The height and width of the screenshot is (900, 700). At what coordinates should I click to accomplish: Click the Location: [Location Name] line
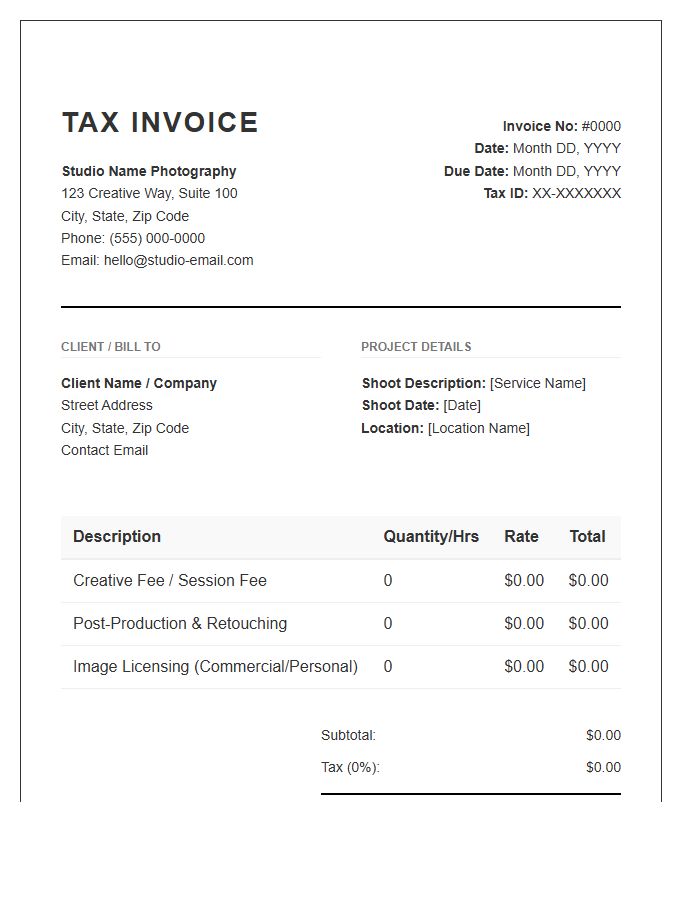point(445,428)
